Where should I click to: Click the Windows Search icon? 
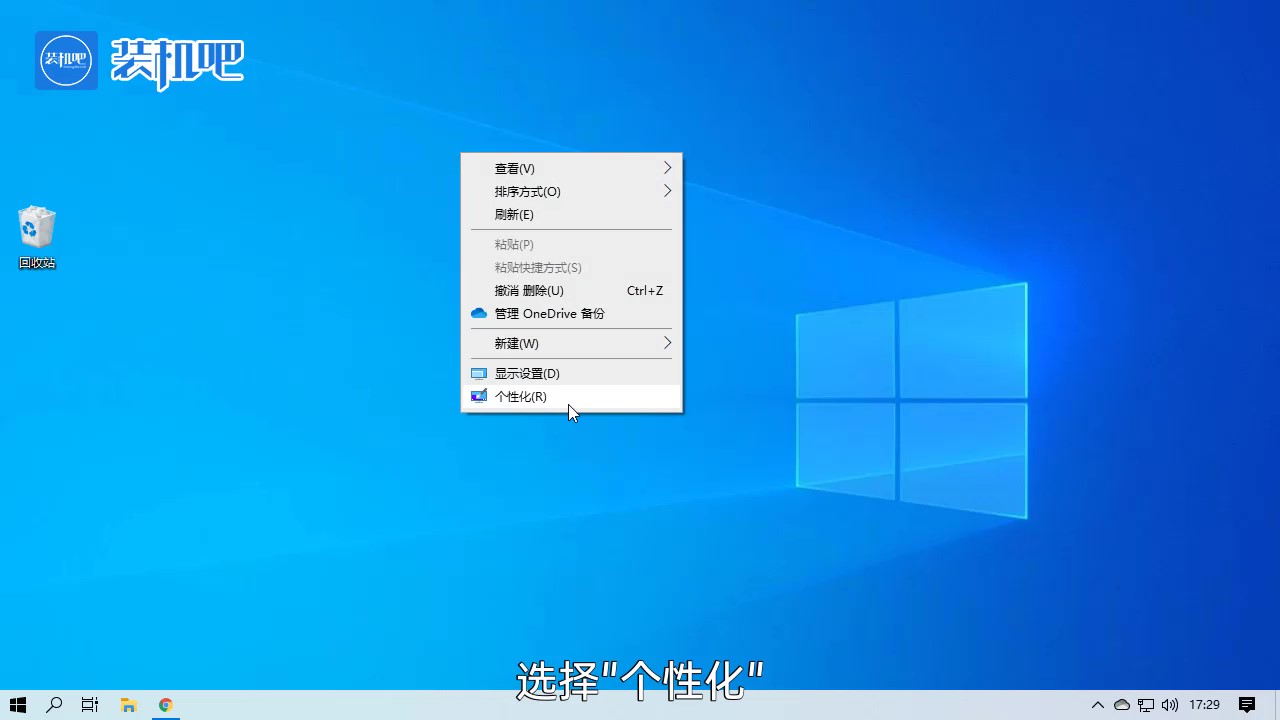click(x=54, y=706)
